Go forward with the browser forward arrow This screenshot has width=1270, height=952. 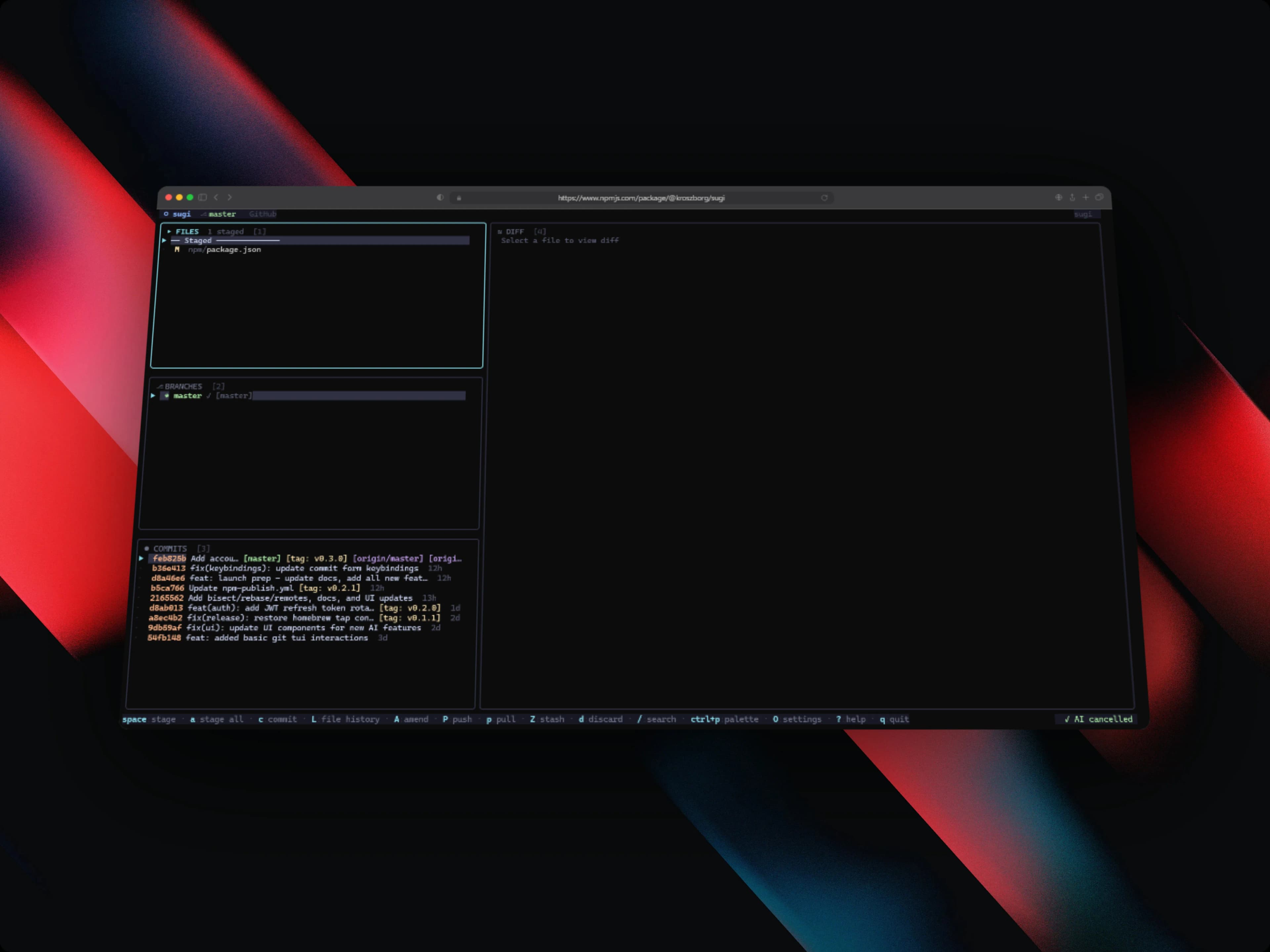(x=230, y=197)
